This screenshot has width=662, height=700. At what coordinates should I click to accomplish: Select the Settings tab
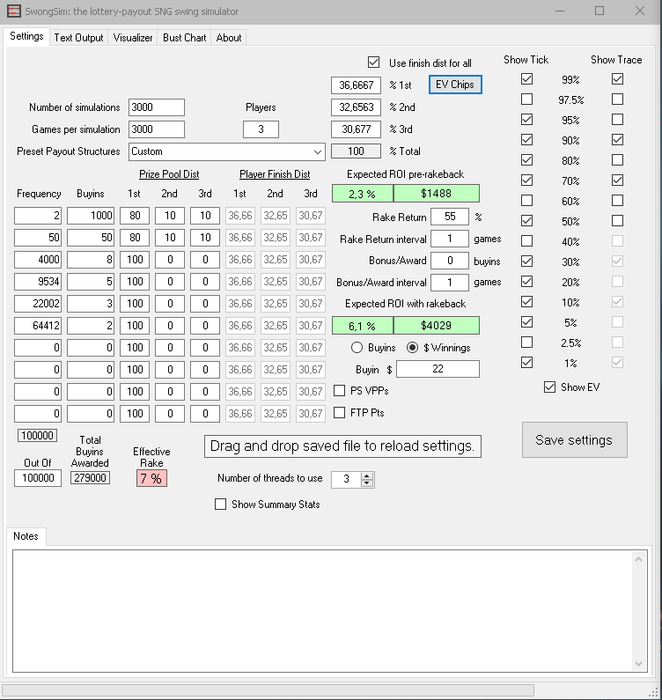pos(26,37)
